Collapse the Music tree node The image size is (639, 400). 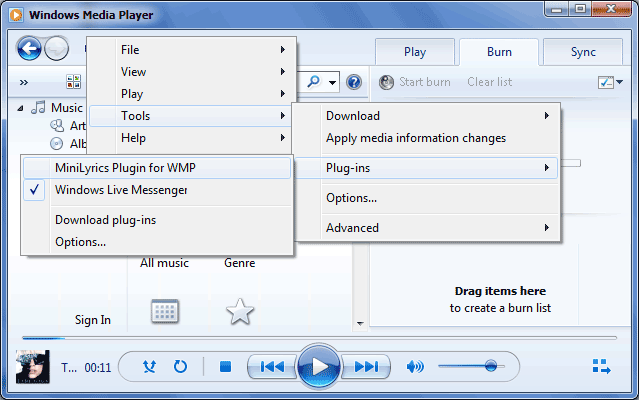click(20, 108)
